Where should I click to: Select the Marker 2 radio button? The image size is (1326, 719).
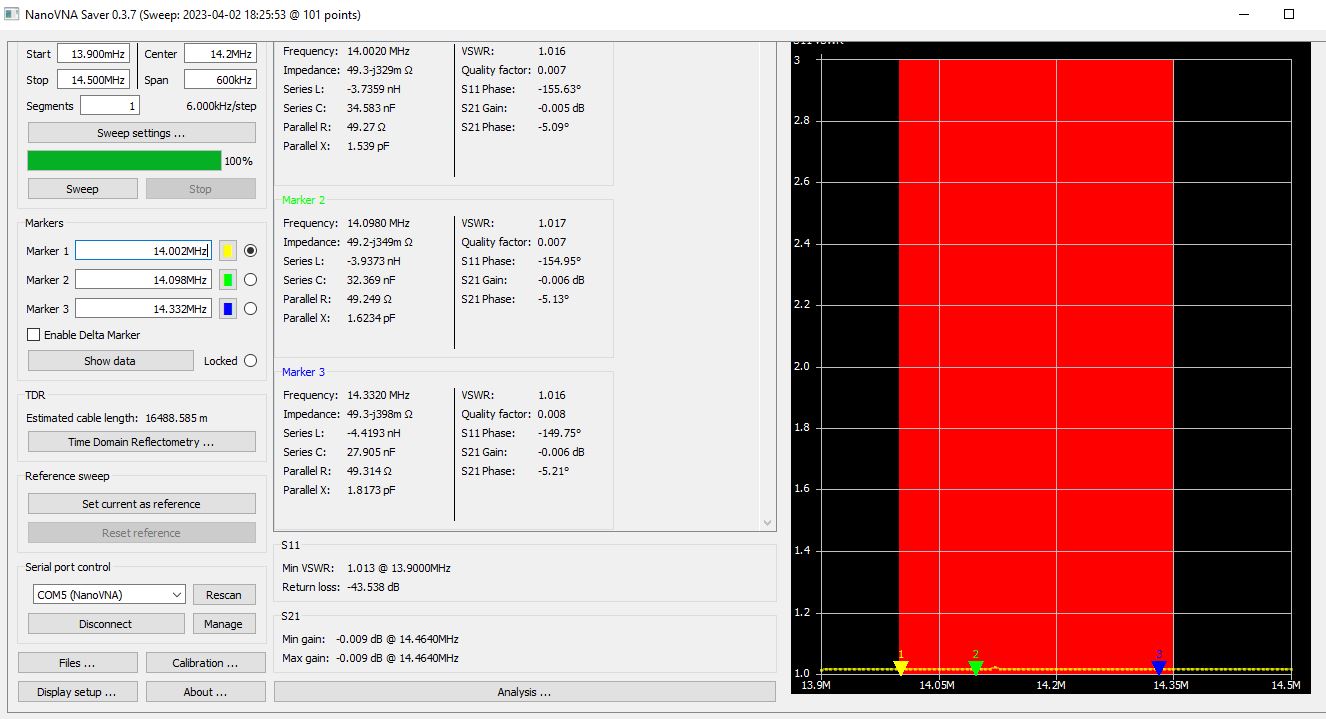pos(250,280)
